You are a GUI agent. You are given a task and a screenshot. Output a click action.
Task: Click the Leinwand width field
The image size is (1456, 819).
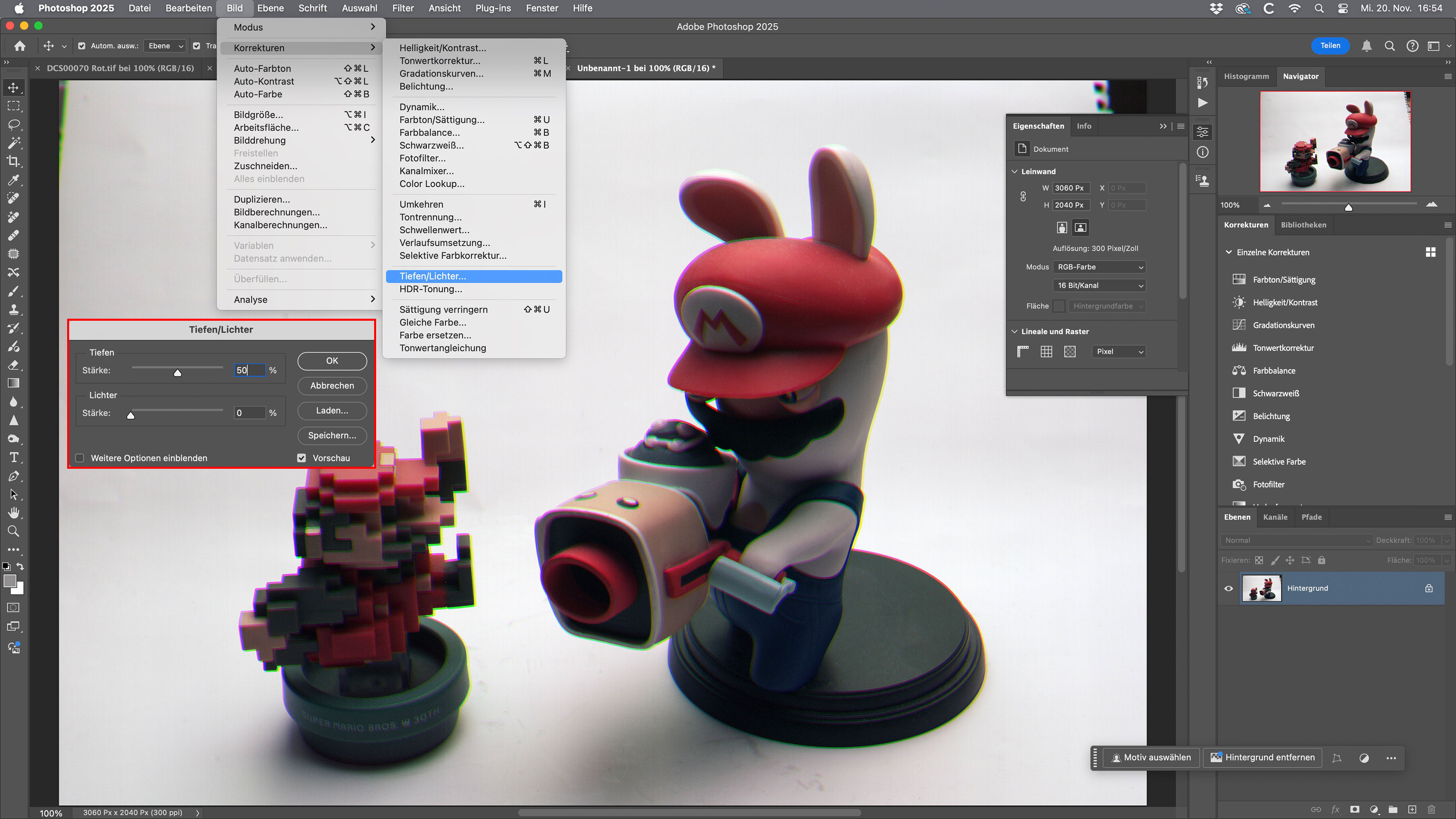click(x=1071, y=188)
